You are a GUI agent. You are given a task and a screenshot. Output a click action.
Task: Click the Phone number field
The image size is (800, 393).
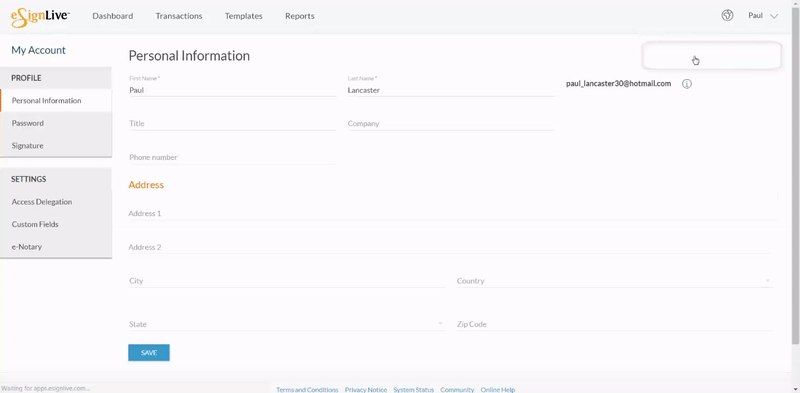[233, 157]
